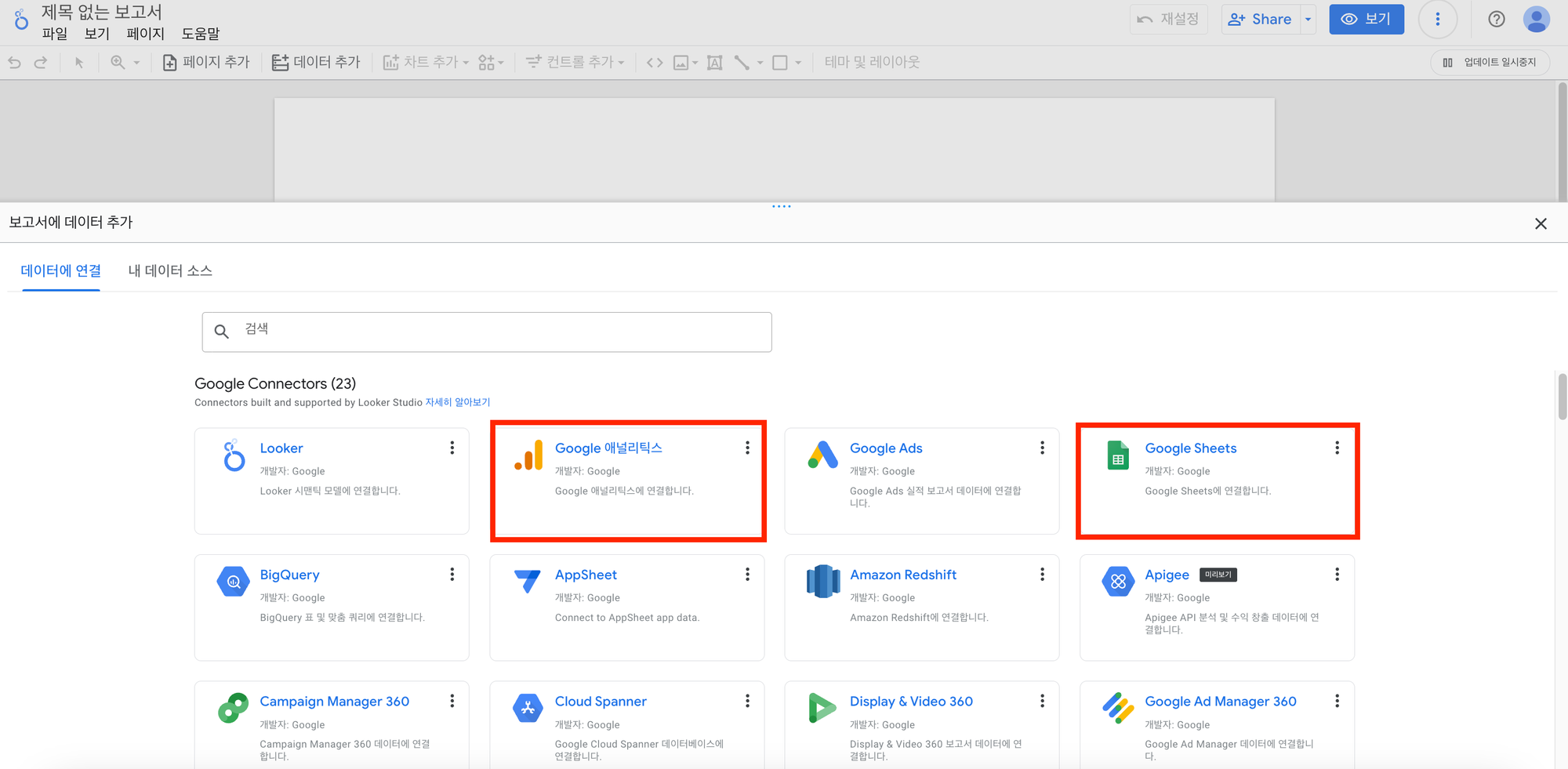Open more options on Google Ads card

point(1042,448)
